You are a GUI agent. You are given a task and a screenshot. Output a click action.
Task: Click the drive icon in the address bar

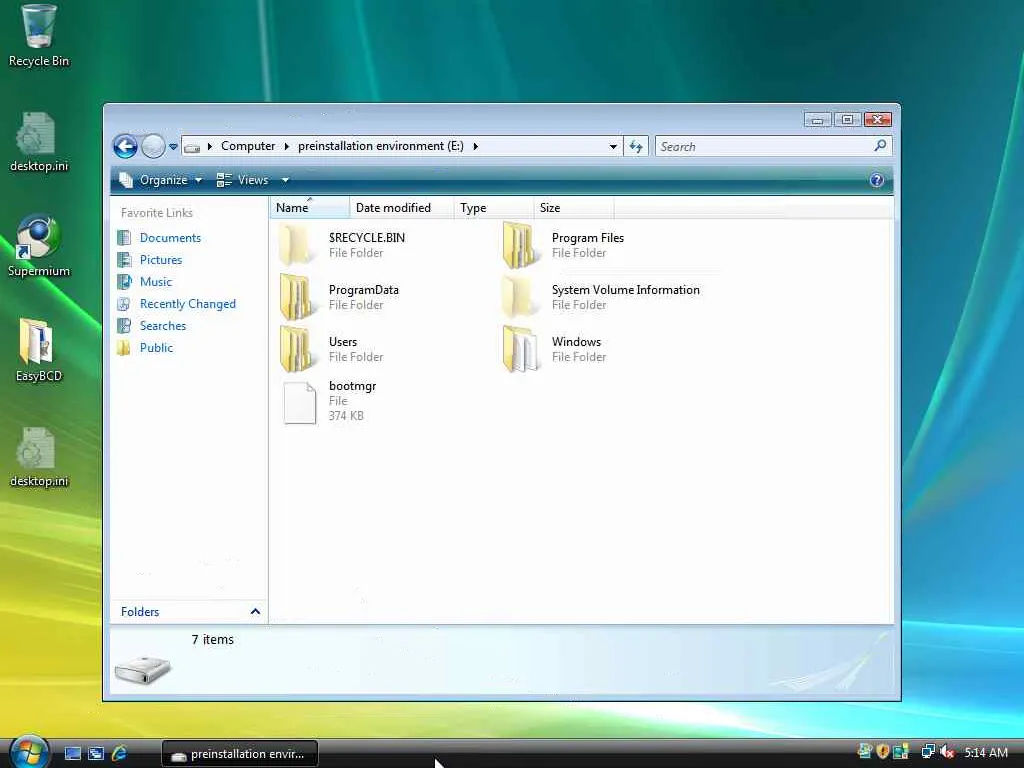(x=192, y=147)
